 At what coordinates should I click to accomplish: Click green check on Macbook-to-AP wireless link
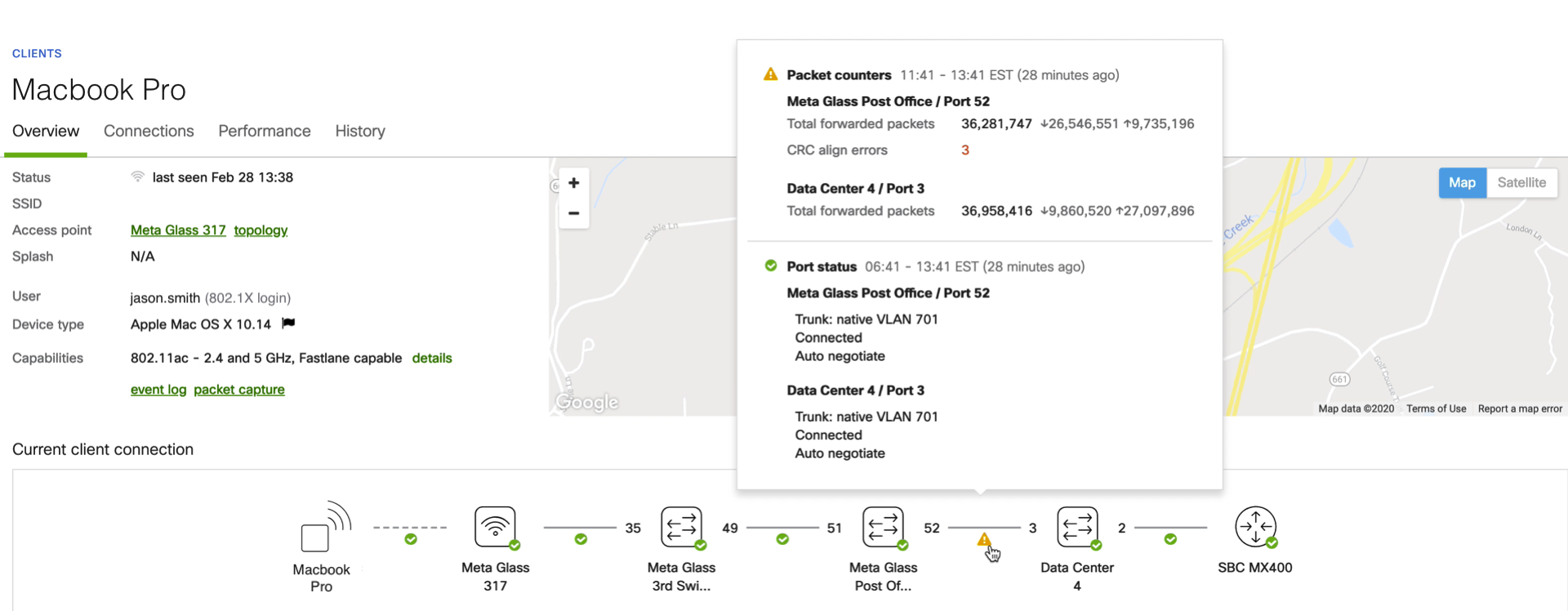point(411,539)
